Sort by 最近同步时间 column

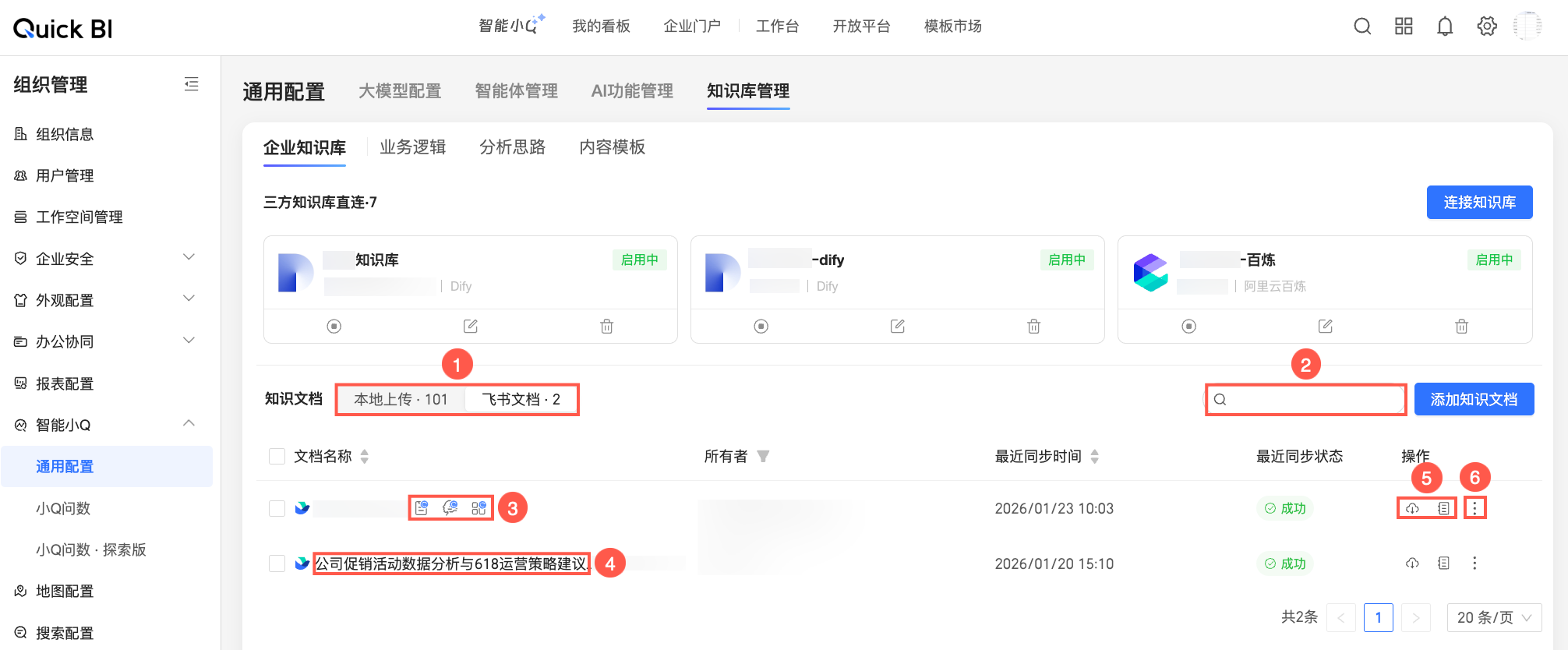[1095, 457]
